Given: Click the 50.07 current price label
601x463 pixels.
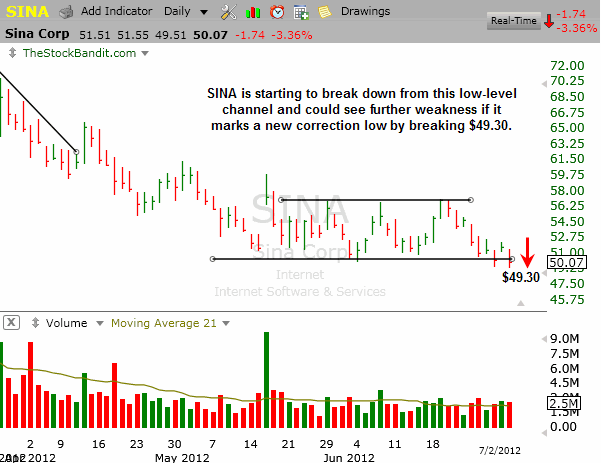Looking at the screenshot, I should point(567,263).
